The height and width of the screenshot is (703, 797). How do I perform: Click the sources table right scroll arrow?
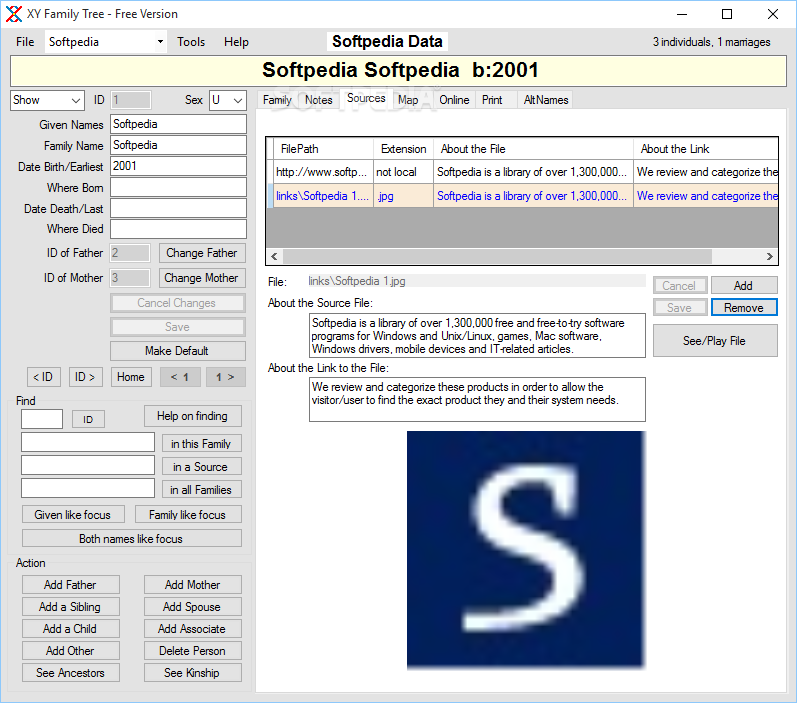(x=770, y=256)
